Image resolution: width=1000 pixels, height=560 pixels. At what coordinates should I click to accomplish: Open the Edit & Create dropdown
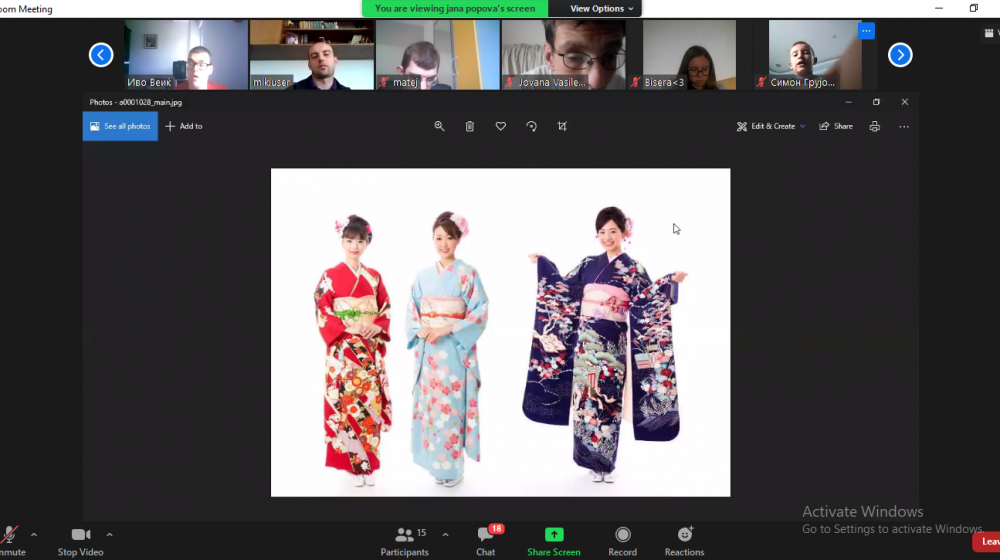[x=771, y=126]
